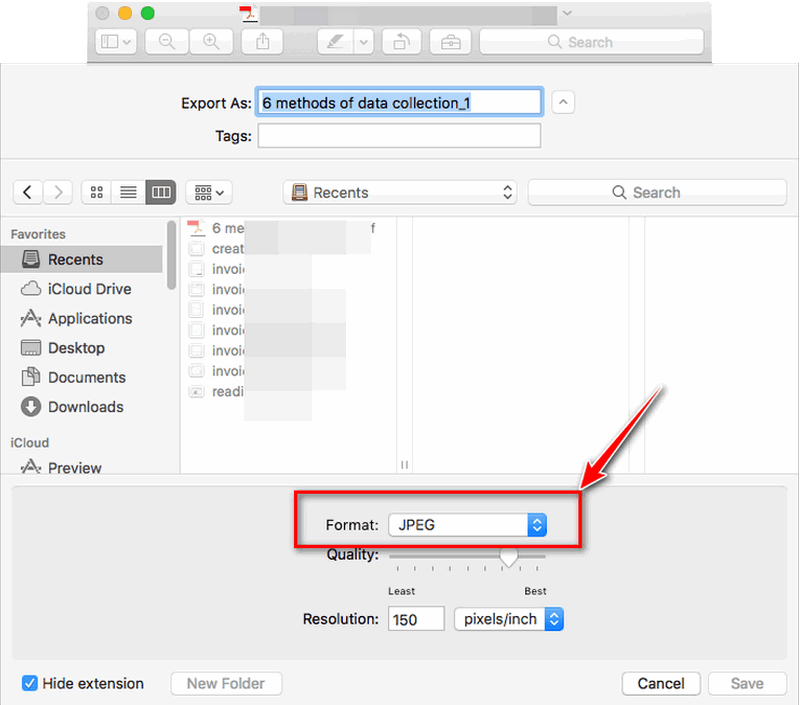800x705 pixels.
Task: Click the column resize handle
Action: click(404, 464)
